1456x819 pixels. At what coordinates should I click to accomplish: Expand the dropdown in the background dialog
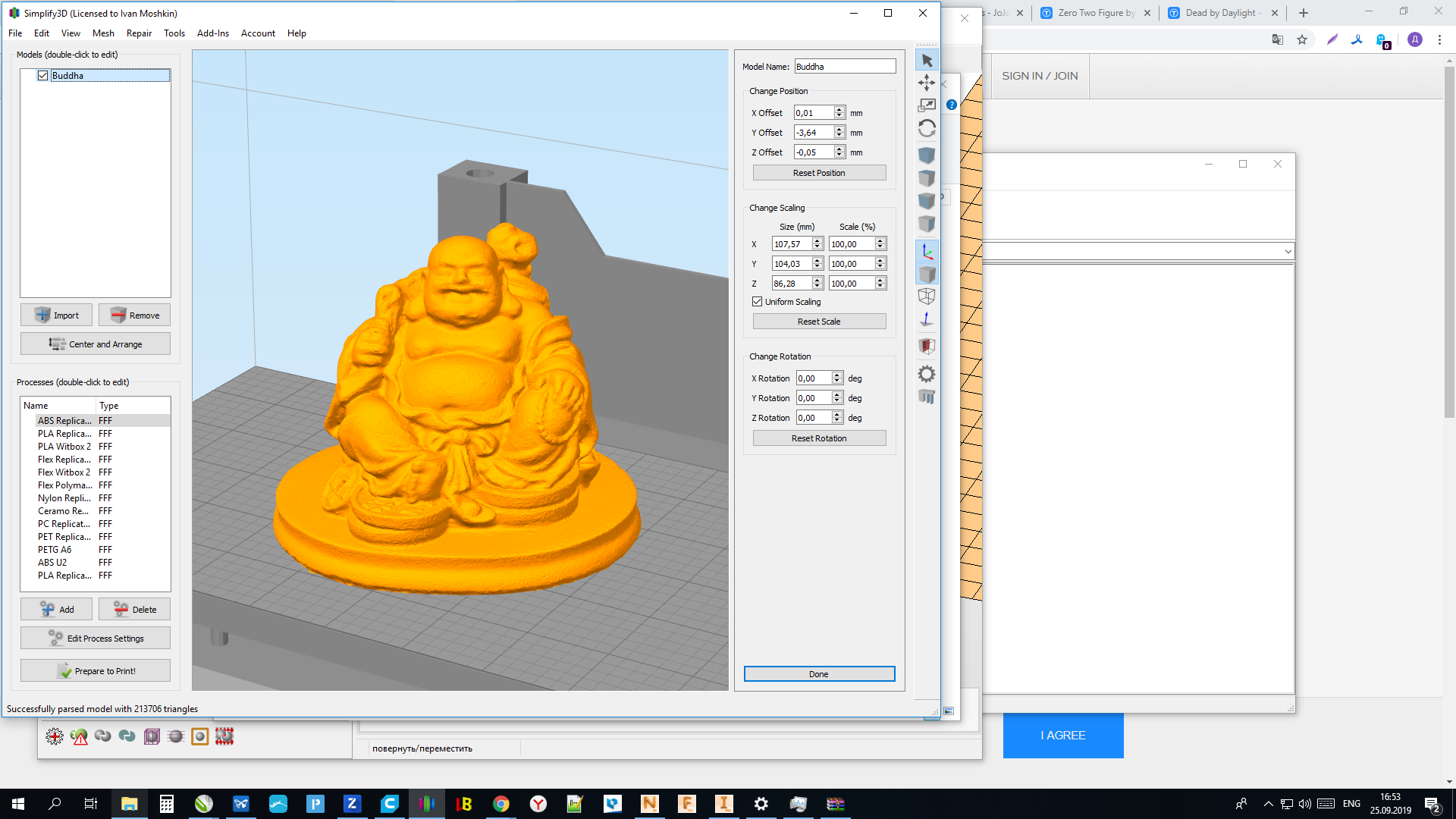pyautogui.click(x=1288, y=252)
